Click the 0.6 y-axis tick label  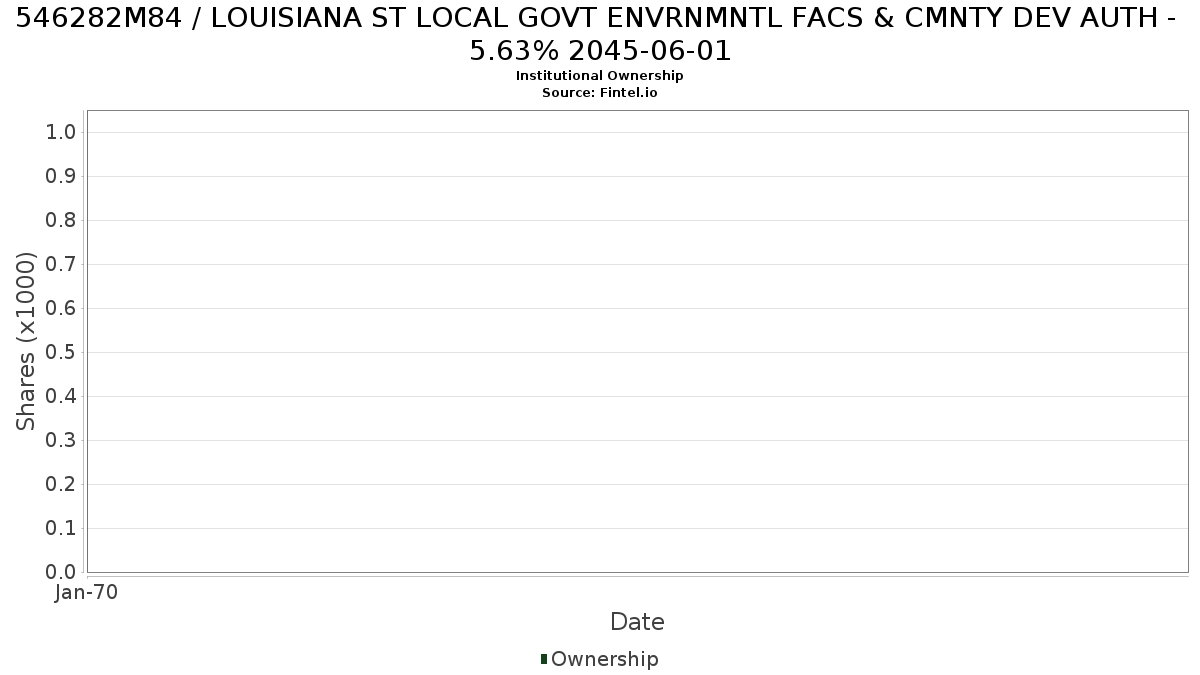(62, 309)
